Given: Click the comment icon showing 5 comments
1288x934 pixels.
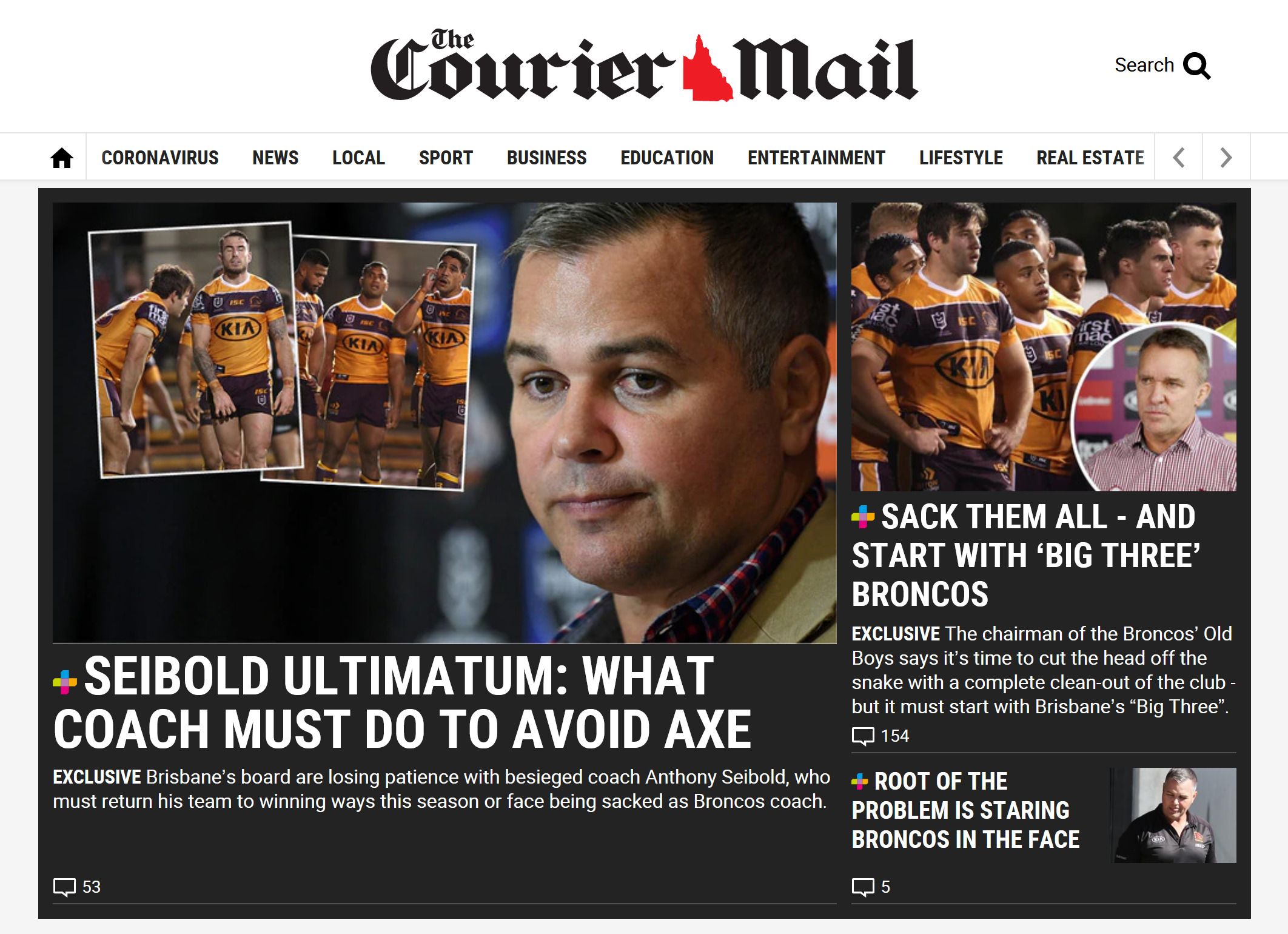Looking at the screenshot, I should coord(863,887).
